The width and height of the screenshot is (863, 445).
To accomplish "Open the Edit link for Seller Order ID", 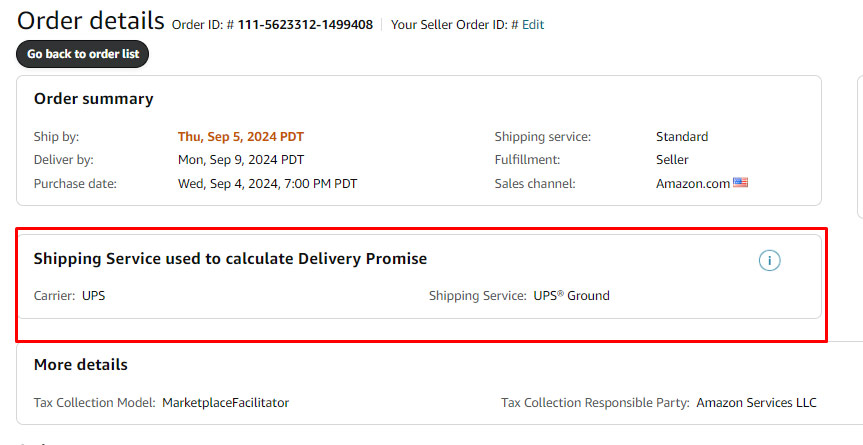I will [x=533, y=25].
